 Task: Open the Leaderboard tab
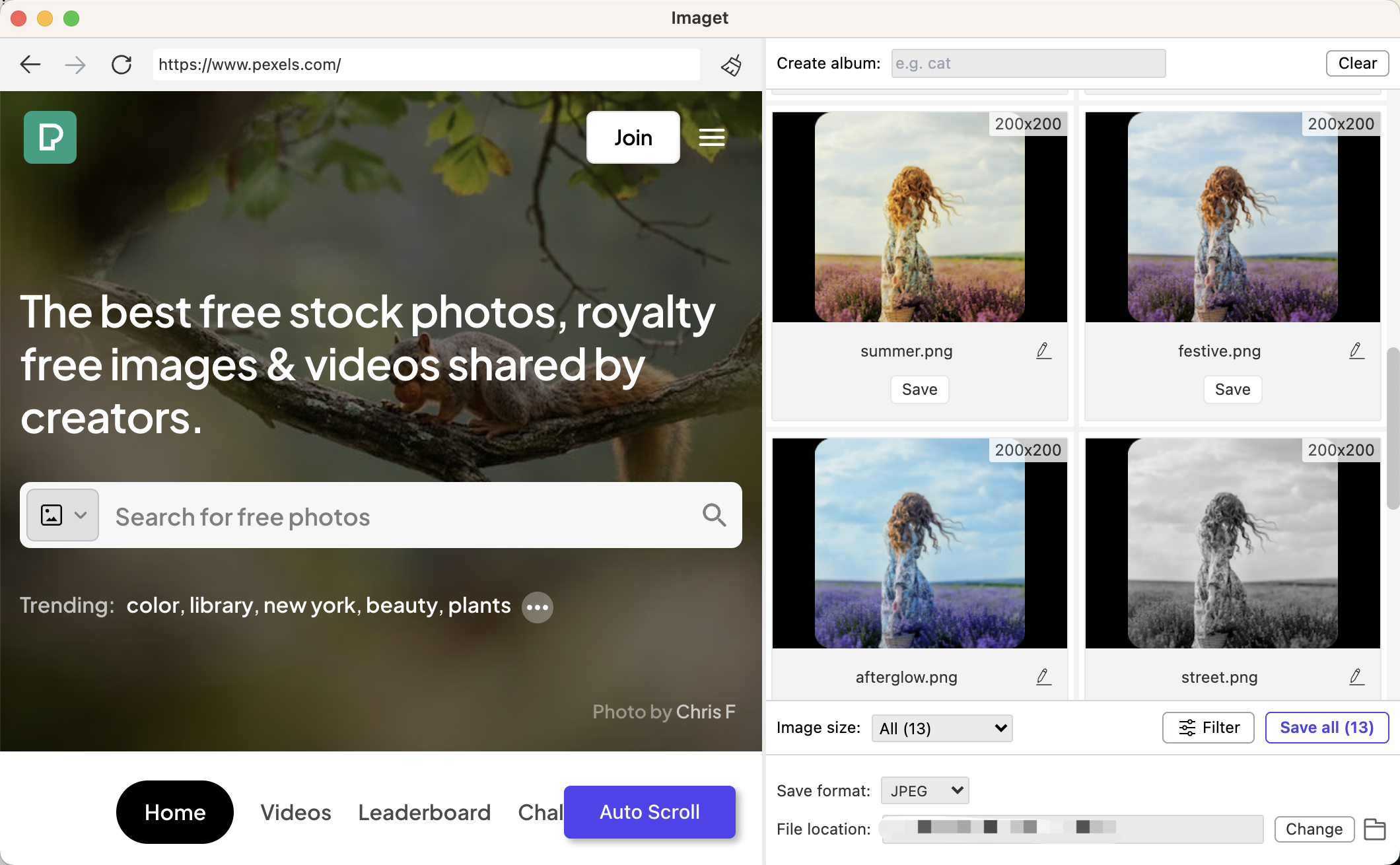click(424, 812)
